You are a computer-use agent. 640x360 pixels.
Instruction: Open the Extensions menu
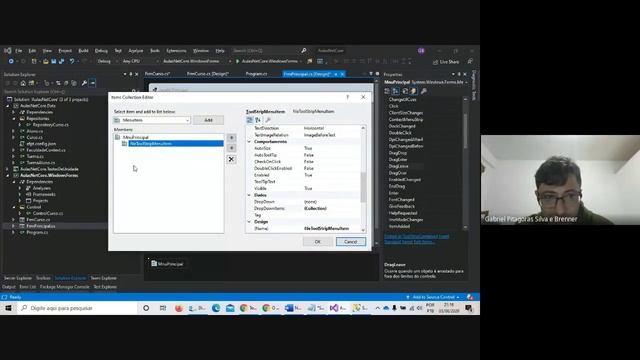176,51
